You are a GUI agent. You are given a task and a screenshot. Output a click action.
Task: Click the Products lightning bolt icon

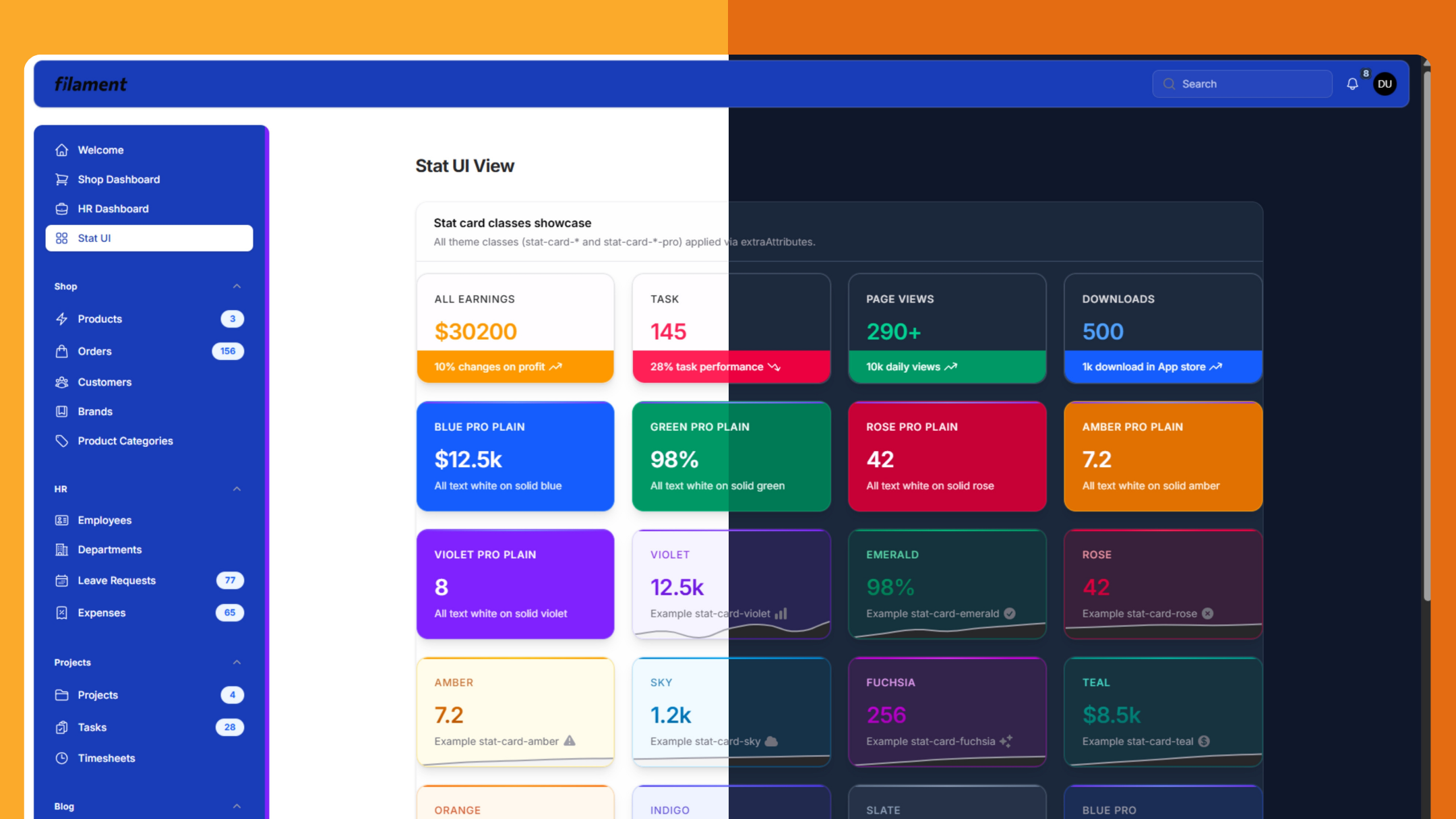point(61,319)
